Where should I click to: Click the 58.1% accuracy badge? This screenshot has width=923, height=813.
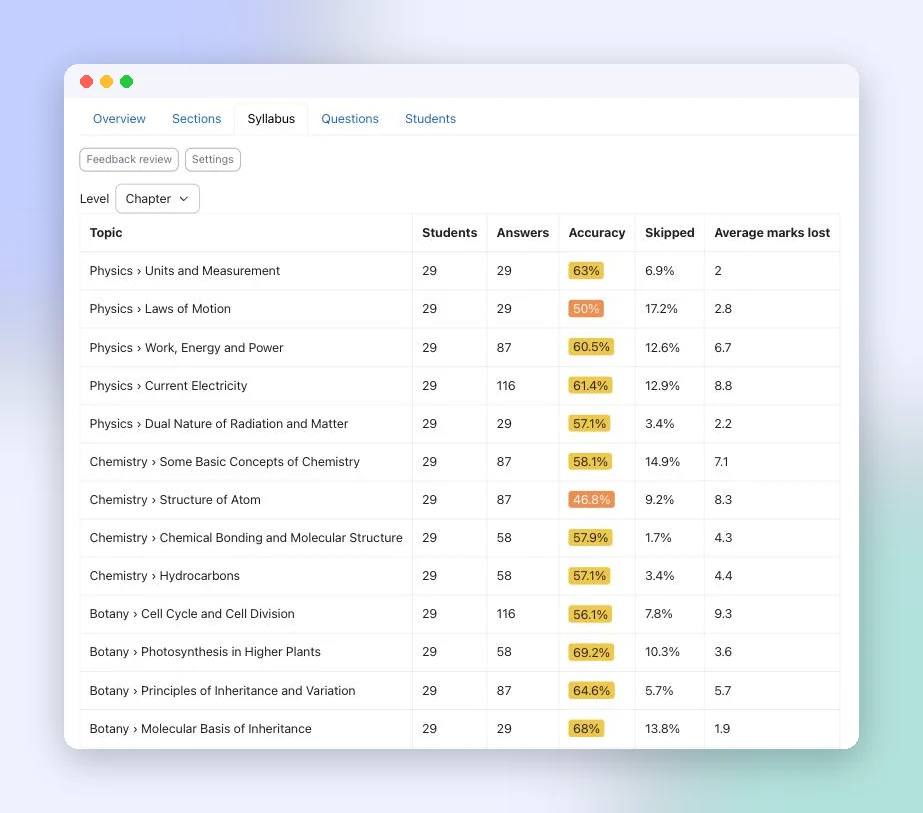tap(590, 462)
